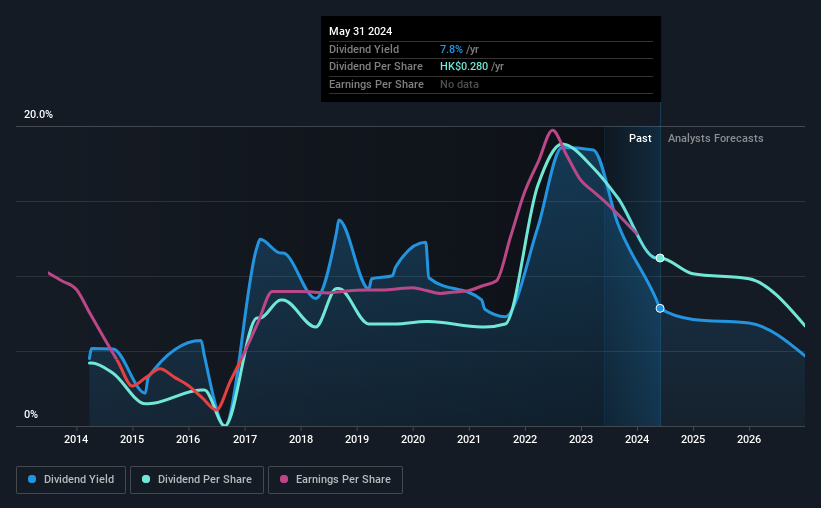Click the 2019 x-axis label
The image size is (821, 508).
tap(357, 439)
